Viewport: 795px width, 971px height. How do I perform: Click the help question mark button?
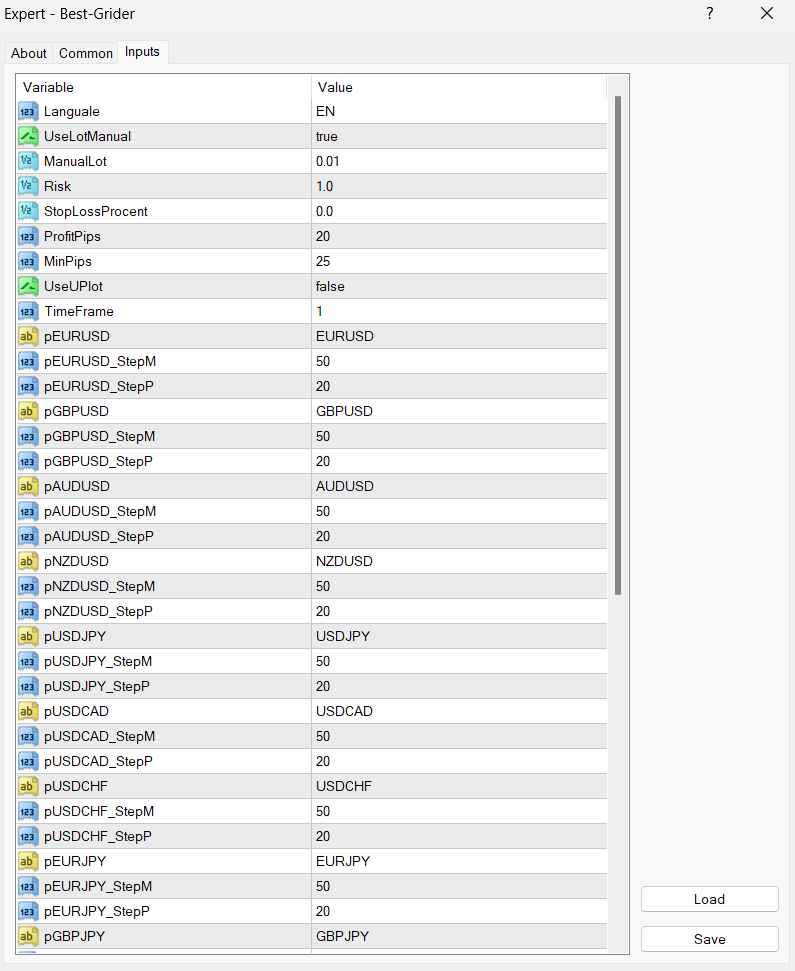[710, 14]
